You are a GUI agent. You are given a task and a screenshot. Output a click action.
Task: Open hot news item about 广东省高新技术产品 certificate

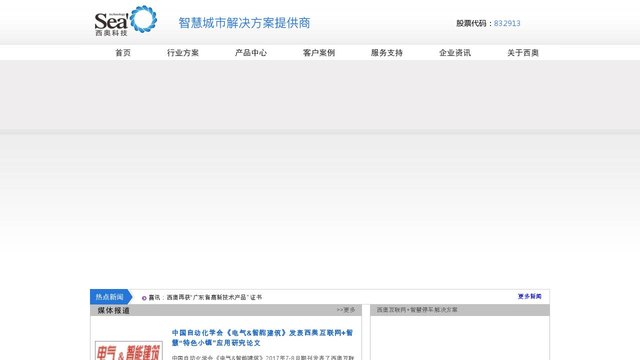point(205,298)
